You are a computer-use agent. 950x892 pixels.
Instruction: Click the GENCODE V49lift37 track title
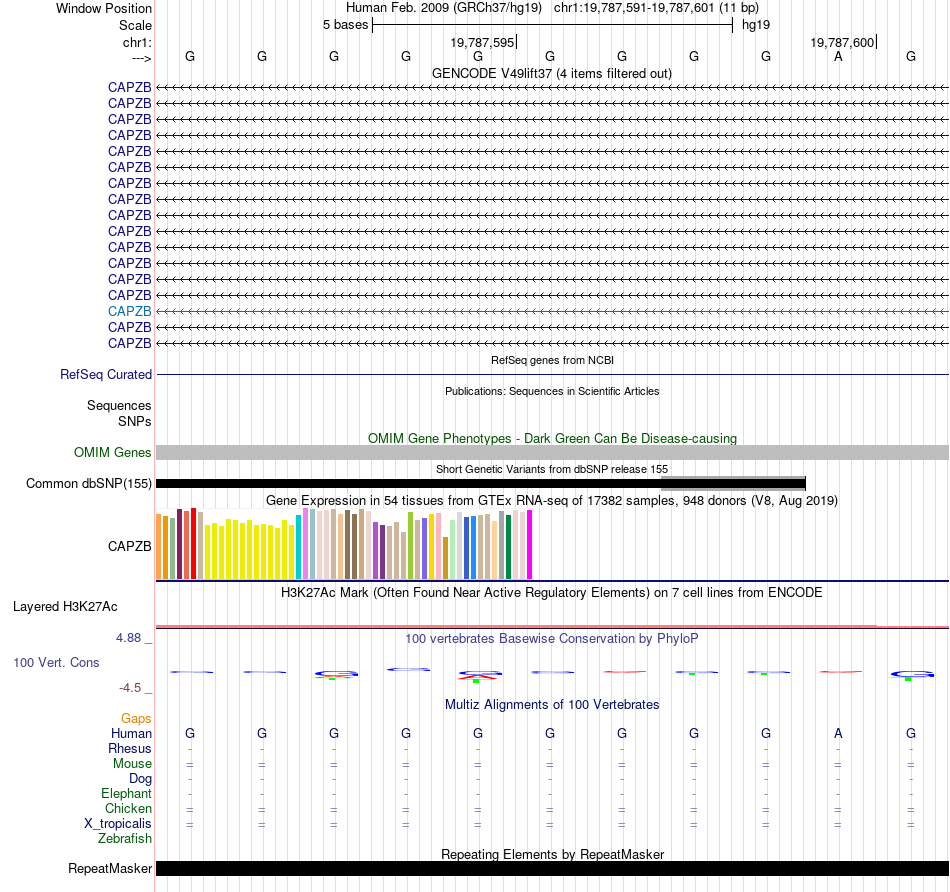(x=551, y=73)
